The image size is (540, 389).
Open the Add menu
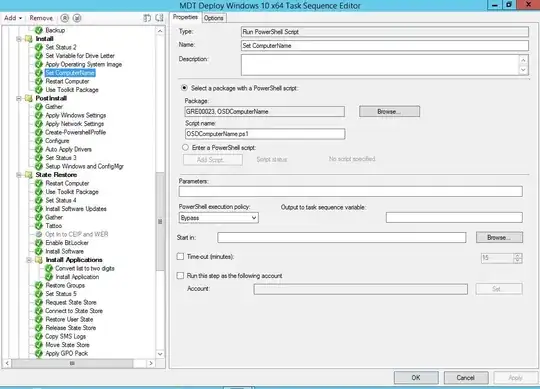(x=13, y=18)
